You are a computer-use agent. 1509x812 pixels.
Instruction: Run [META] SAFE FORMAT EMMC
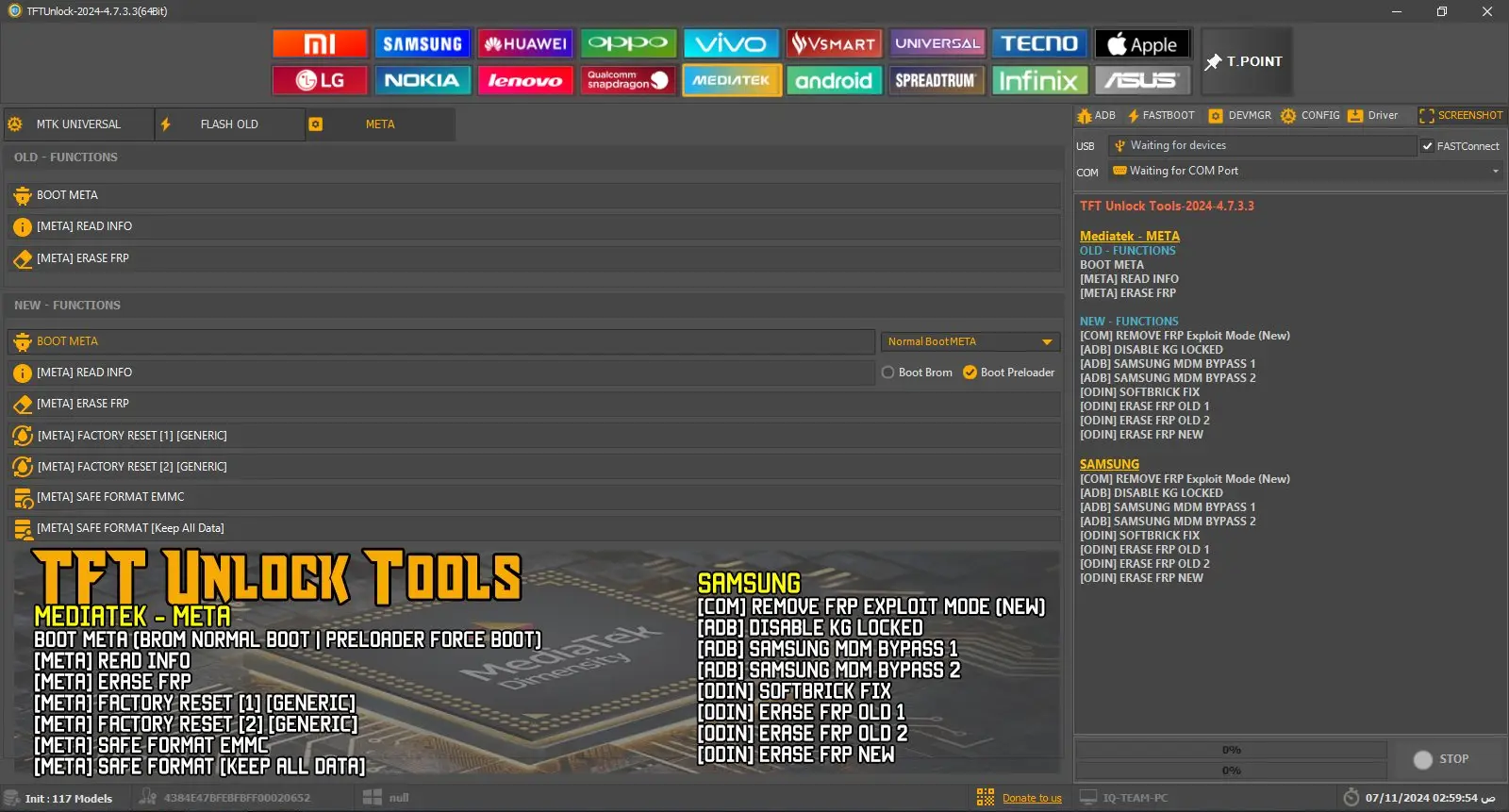click(x=534, y=497)
